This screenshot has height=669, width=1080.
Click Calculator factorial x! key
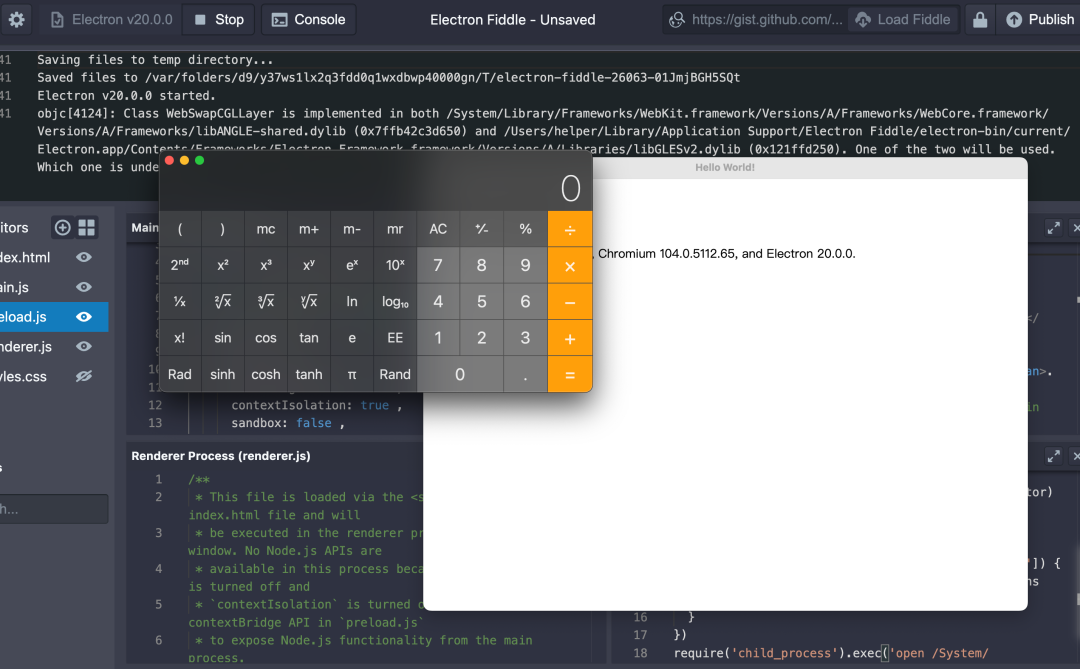(x=180, y=338)
